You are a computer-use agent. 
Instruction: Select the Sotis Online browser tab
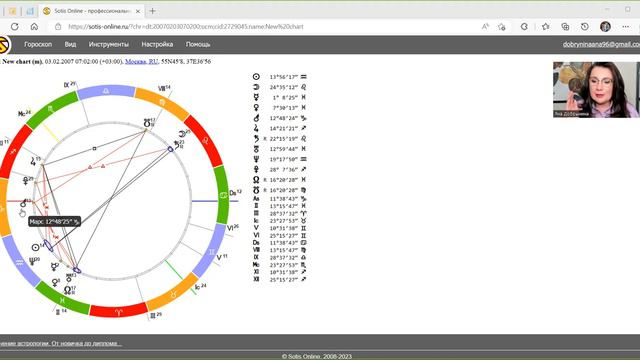92,11
